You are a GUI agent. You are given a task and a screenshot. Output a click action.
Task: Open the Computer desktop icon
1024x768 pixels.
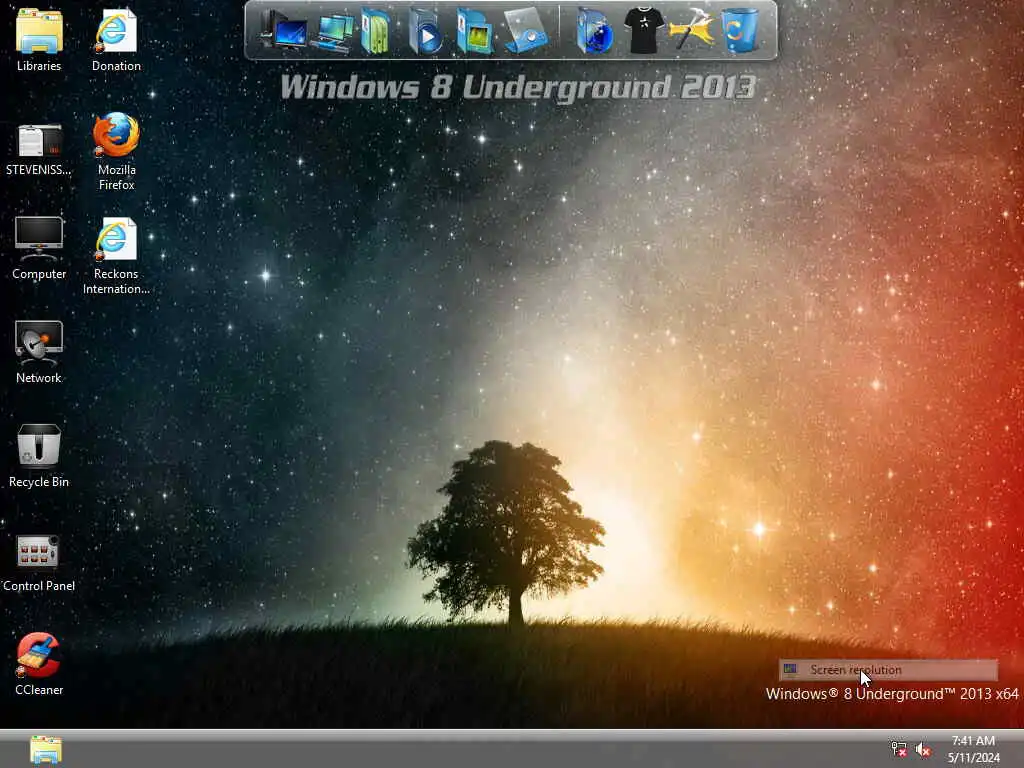coord(39,248)
